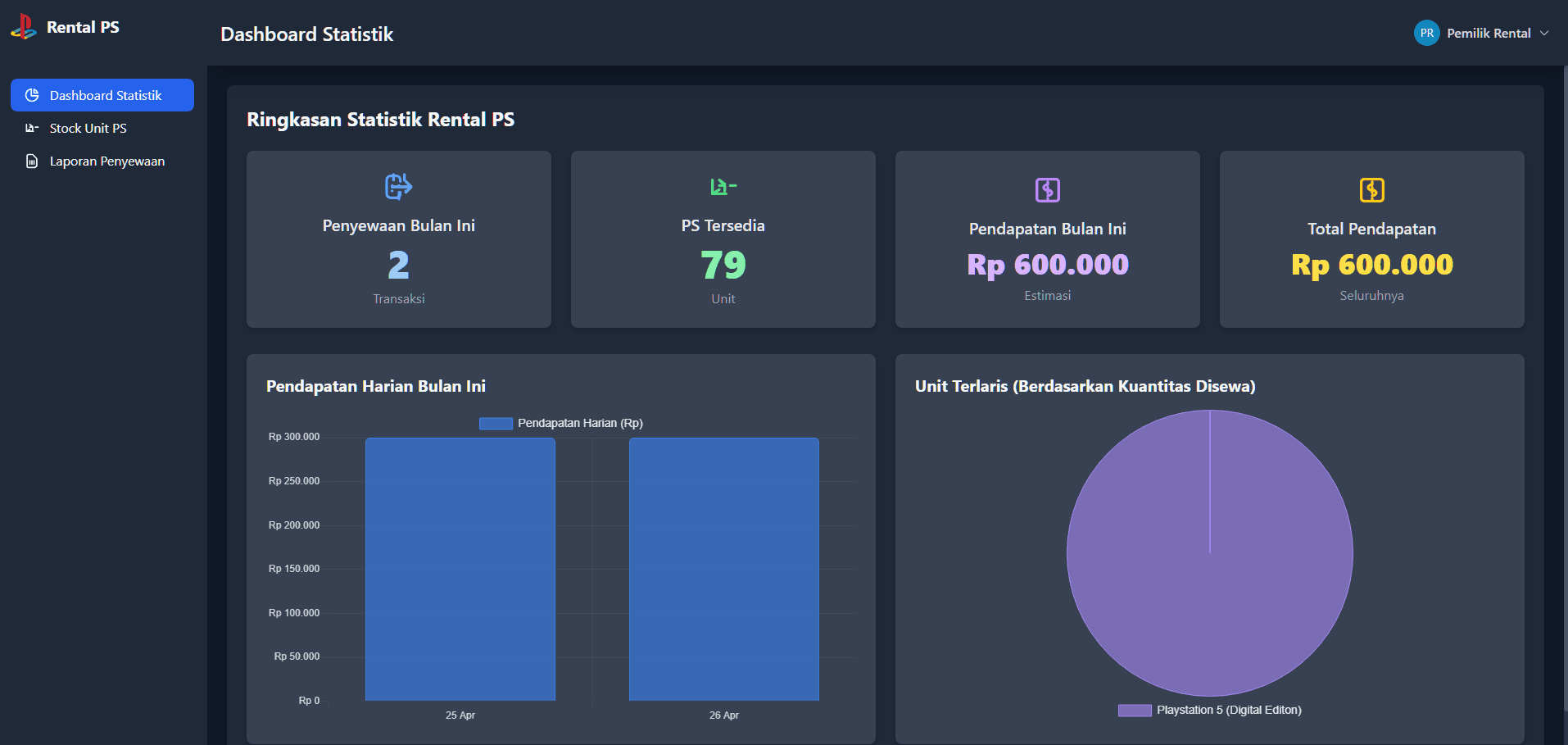The image size is (1568, 745).
Task: Click the Ringkasan Statistik Rental PS heading
Action: click(381, 120)
